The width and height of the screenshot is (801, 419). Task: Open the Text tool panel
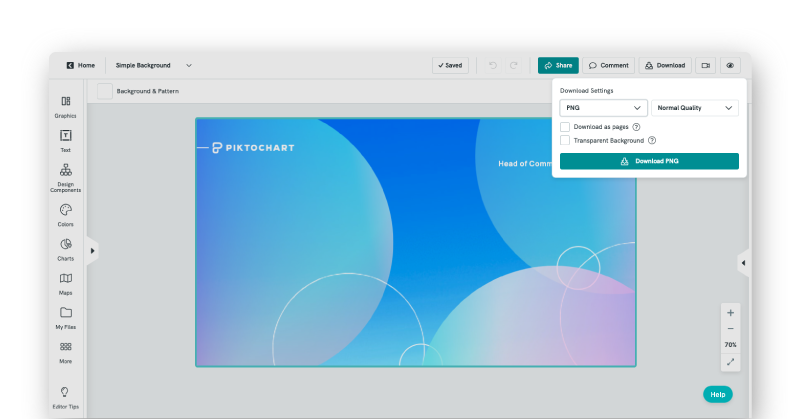65,141
